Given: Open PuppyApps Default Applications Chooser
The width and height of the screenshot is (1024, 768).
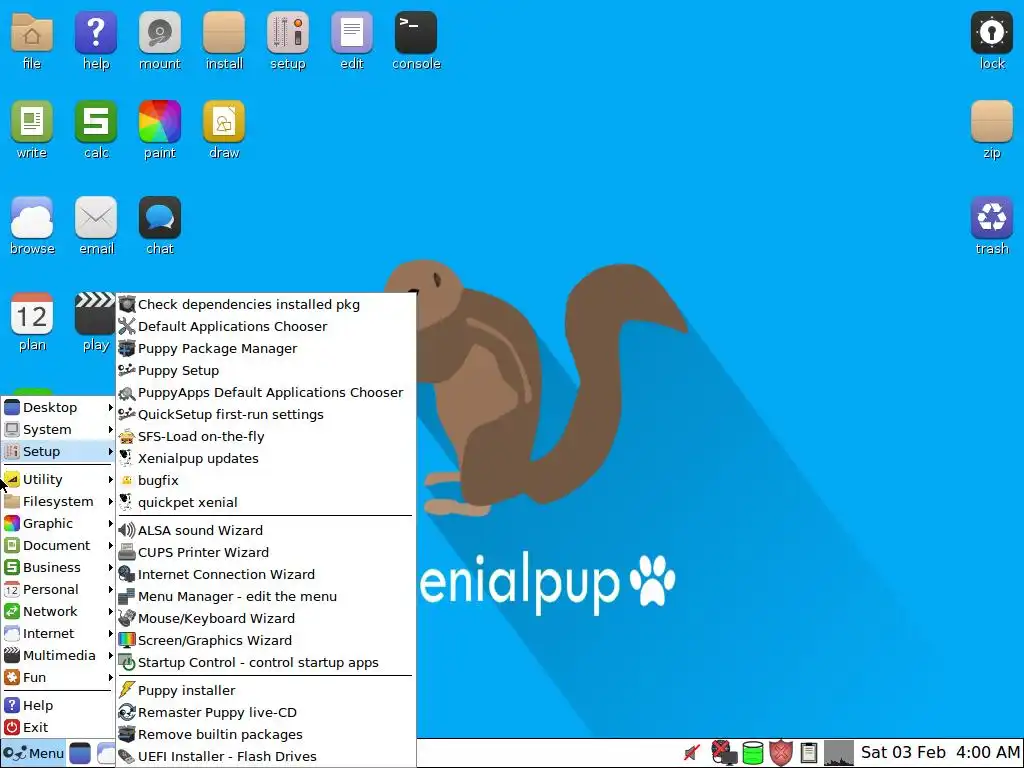Looking at the screenshot, I should 266,392.
